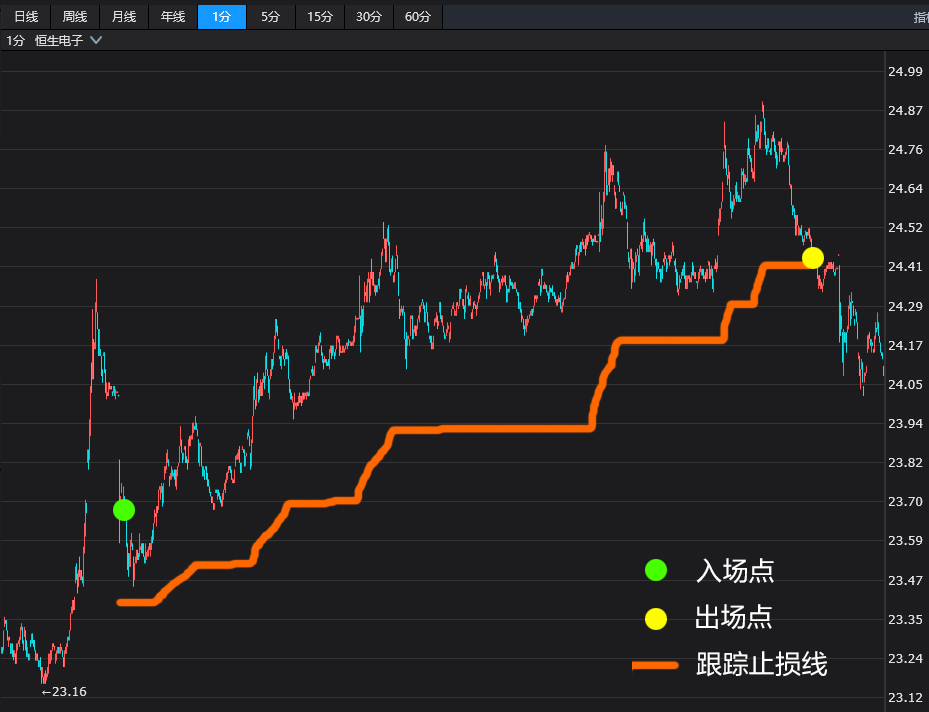This screenshot has height=712, width=929.
Task: Click the orange 跟踪止损线 legend line sample
Action: [655, 664]
